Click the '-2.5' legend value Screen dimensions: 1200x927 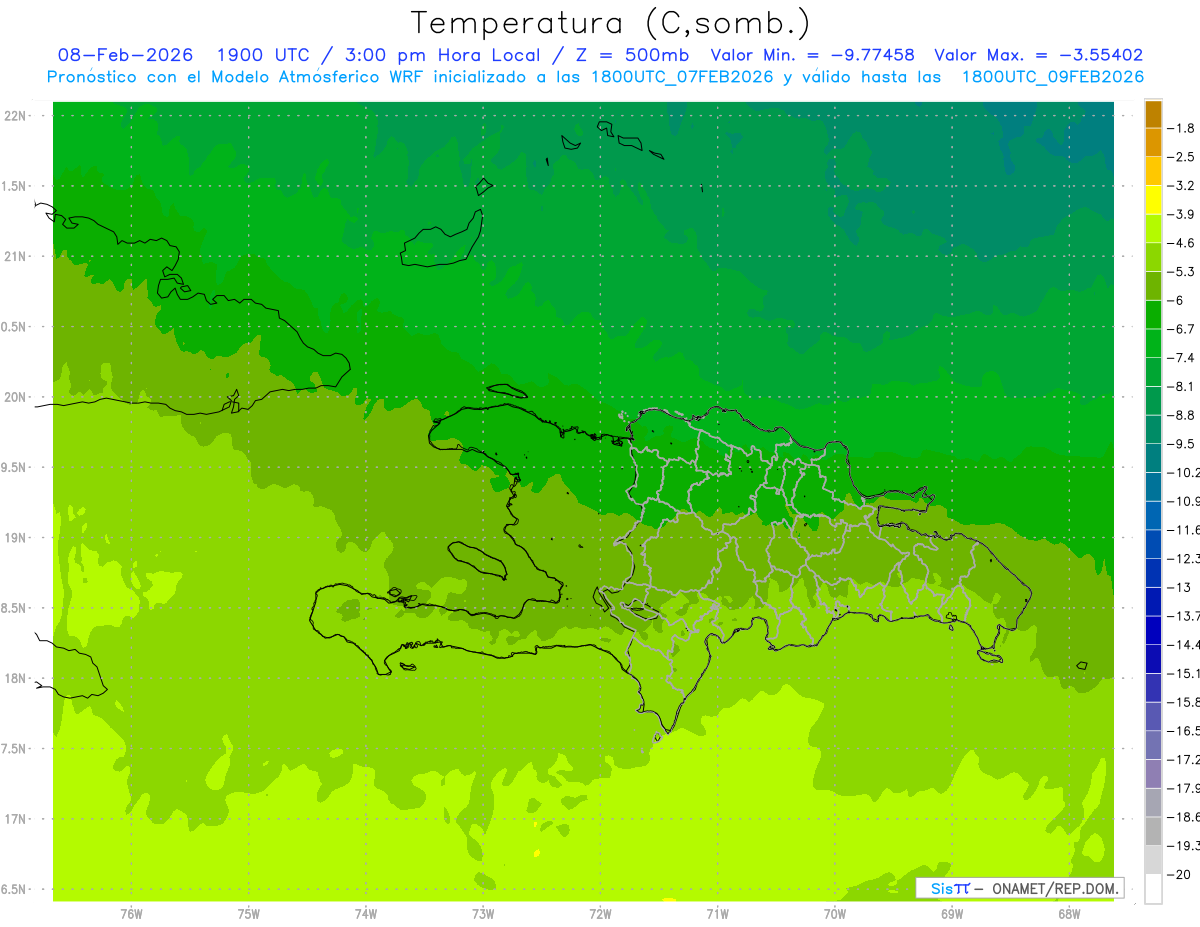pyautogui.click(x=1182, y=157)
